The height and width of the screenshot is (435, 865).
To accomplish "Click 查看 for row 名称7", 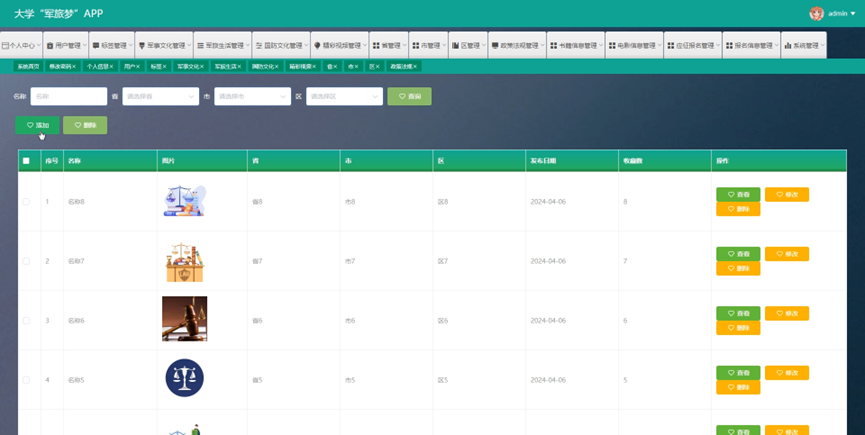I will [738, 254].
